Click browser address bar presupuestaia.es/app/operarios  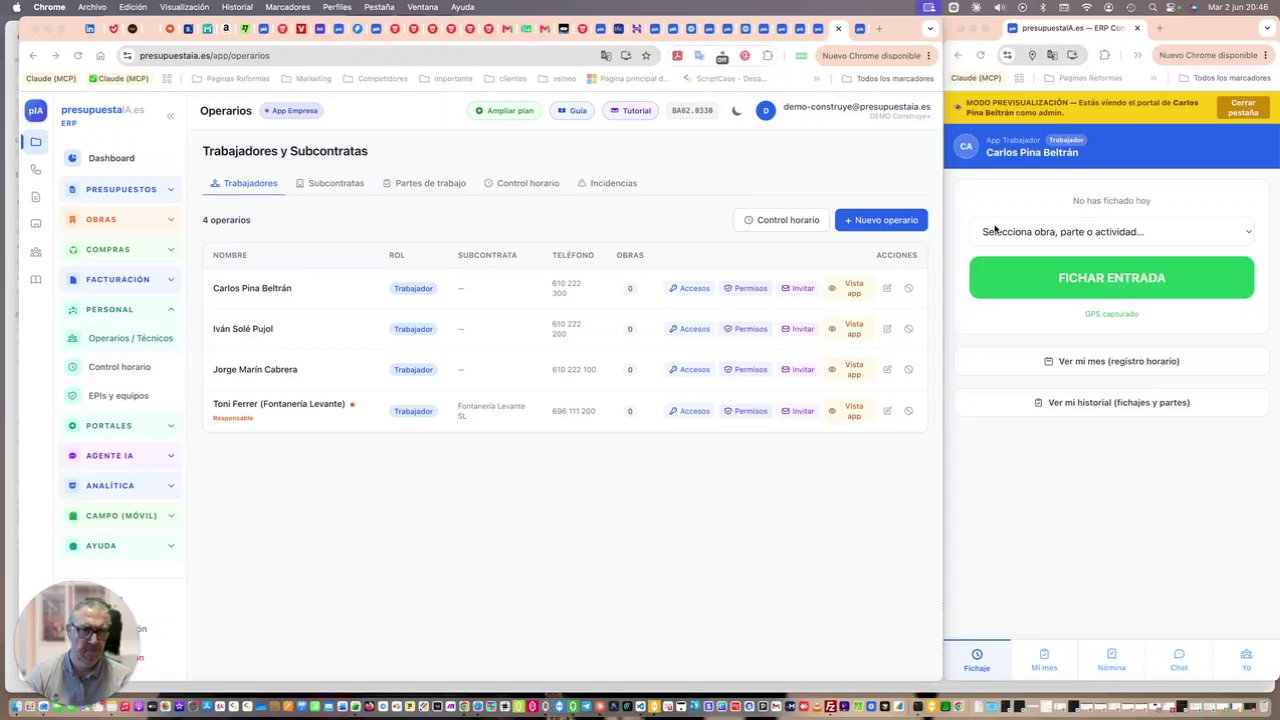pyautogui.click(x=204, y=56)
